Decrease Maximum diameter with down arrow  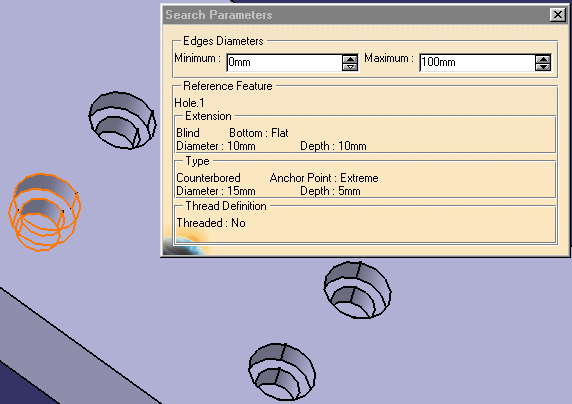click(x=543, y=67)
